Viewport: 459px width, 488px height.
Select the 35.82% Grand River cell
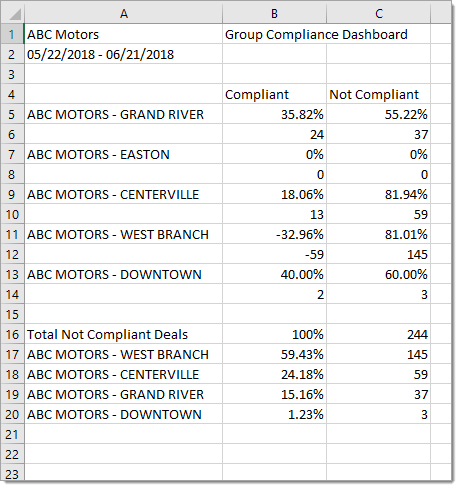click(x=274, y=114)
